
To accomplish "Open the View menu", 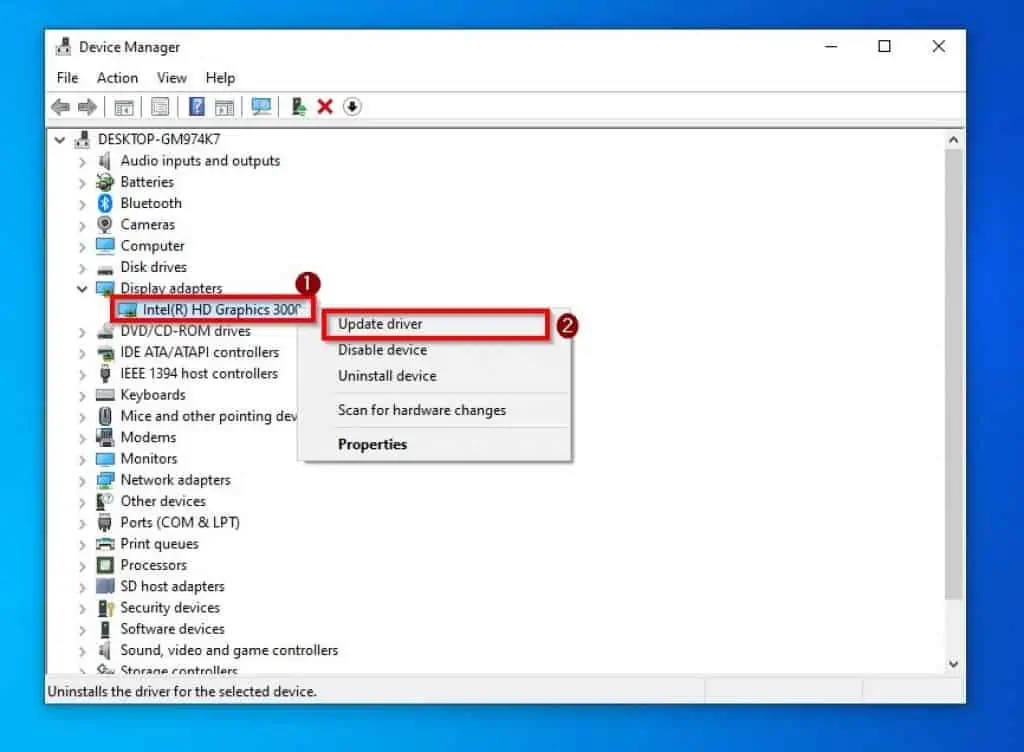I will tap(172, 78).
